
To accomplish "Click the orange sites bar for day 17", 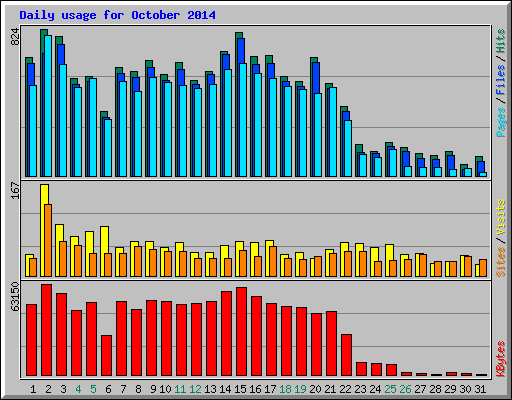I will point(273,261).
